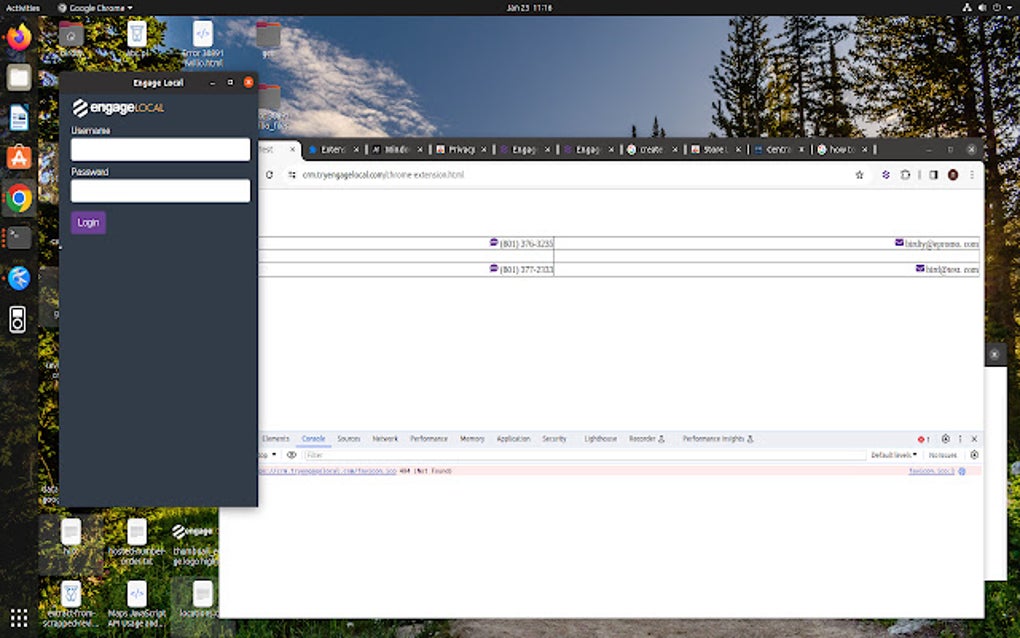This screenshot has width=1020, height=638.
Task: Toggle live expression eye icon in Console
Action: (x=292, y=455)
